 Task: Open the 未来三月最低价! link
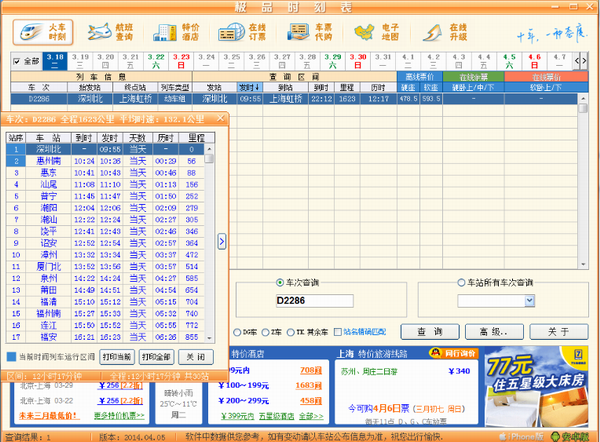pos(49,416)
